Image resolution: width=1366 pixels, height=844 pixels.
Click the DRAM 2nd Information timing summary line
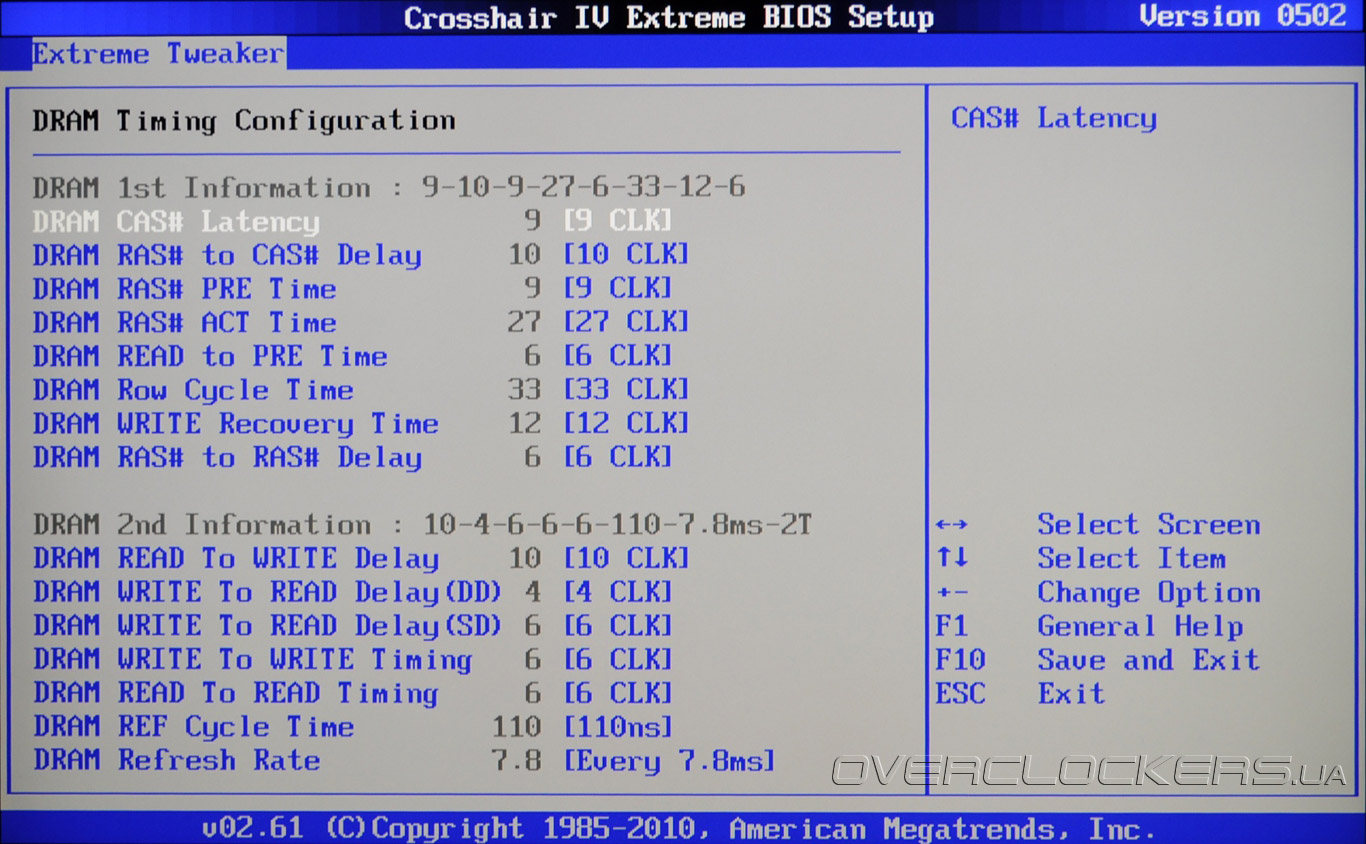(422, 525)
